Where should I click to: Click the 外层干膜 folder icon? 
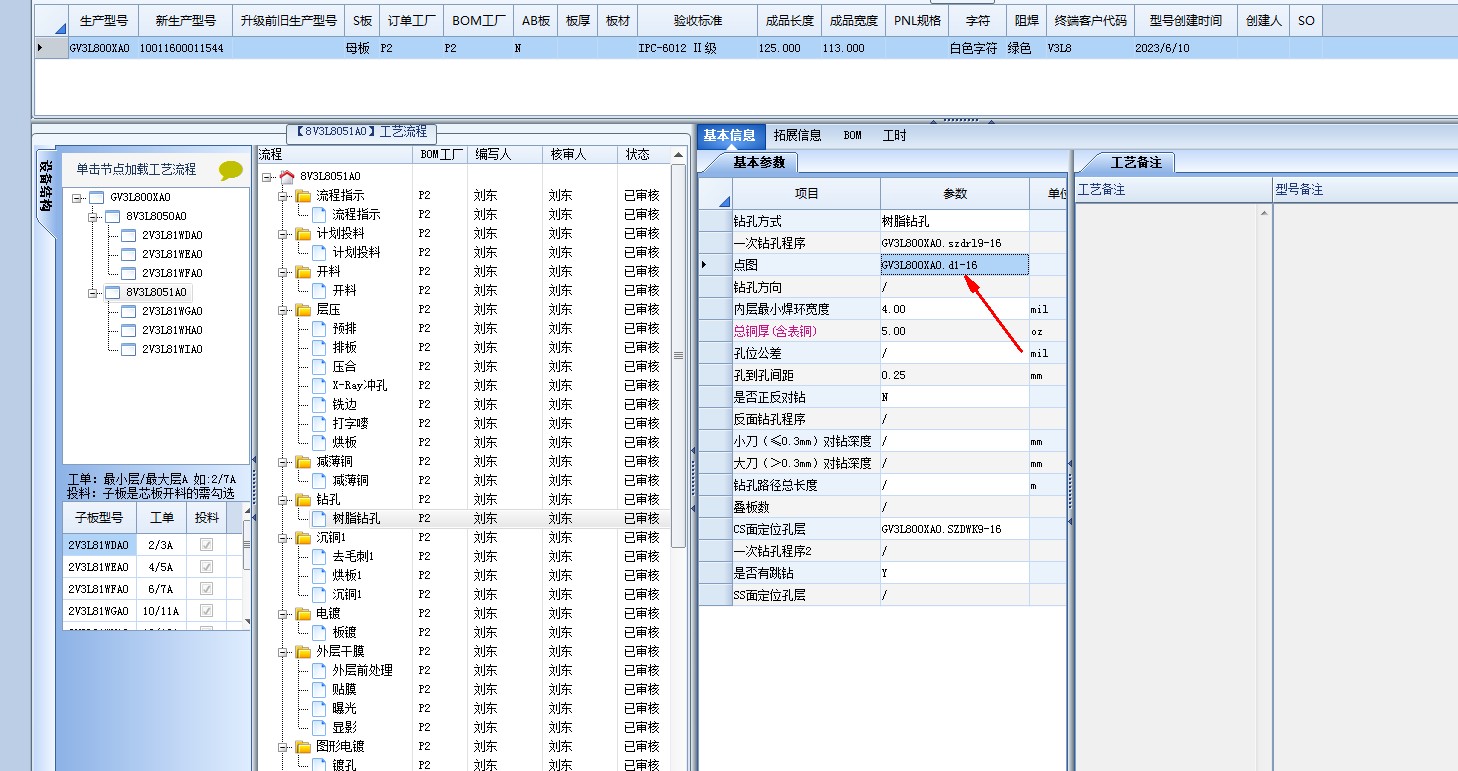(x=304, y=652)
